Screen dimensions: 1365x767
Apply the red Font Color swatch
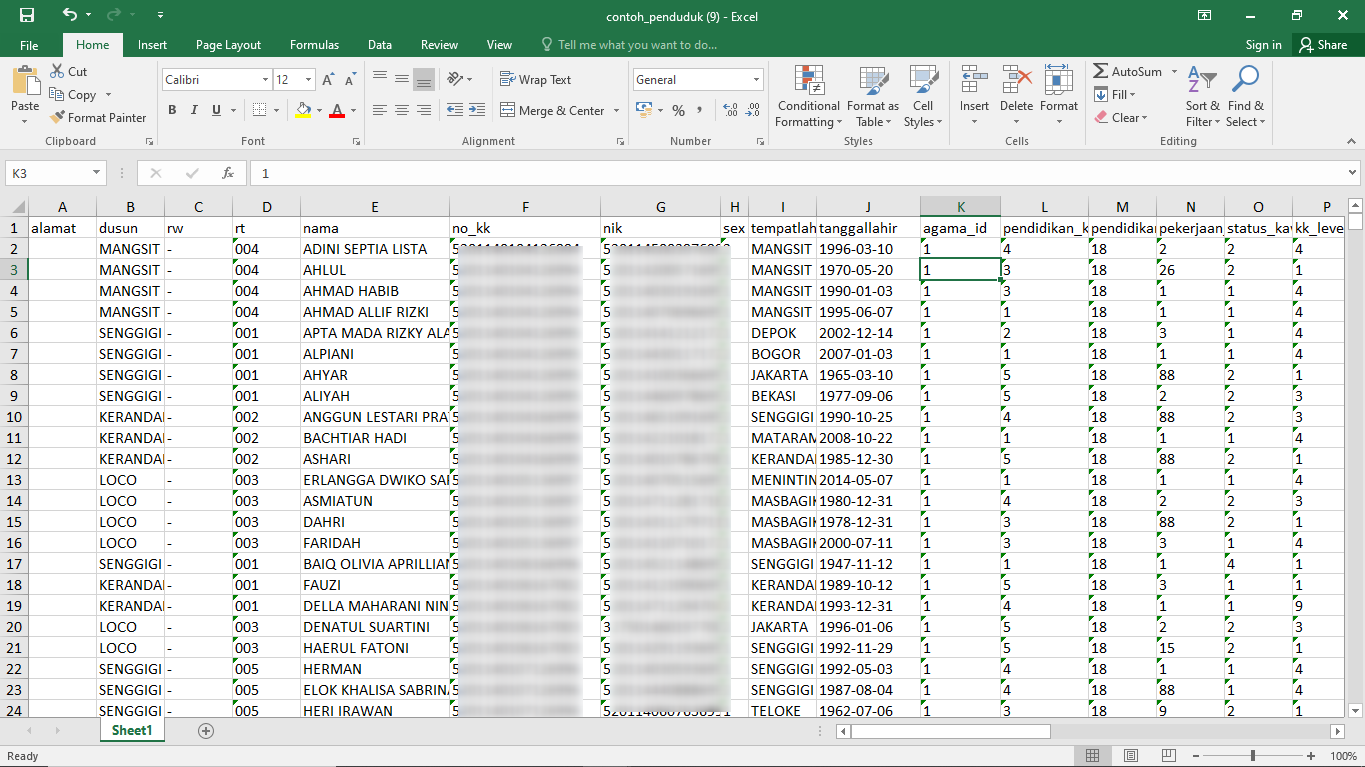(x=338, y=111)
